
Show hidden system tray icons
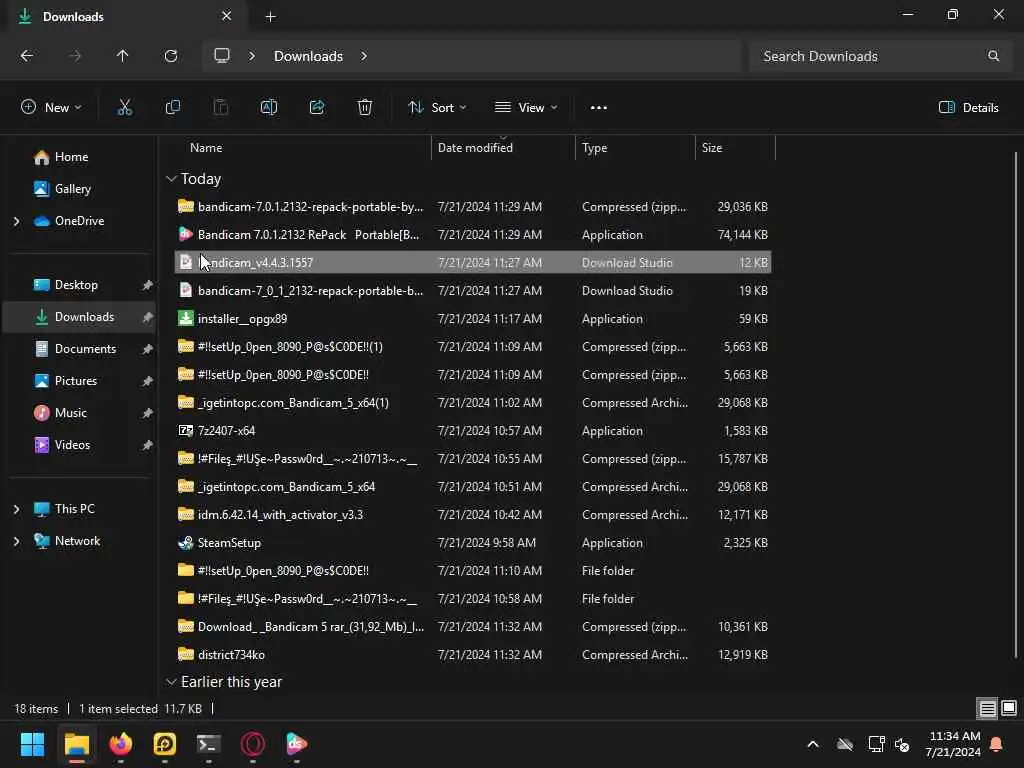click(813, 744)
